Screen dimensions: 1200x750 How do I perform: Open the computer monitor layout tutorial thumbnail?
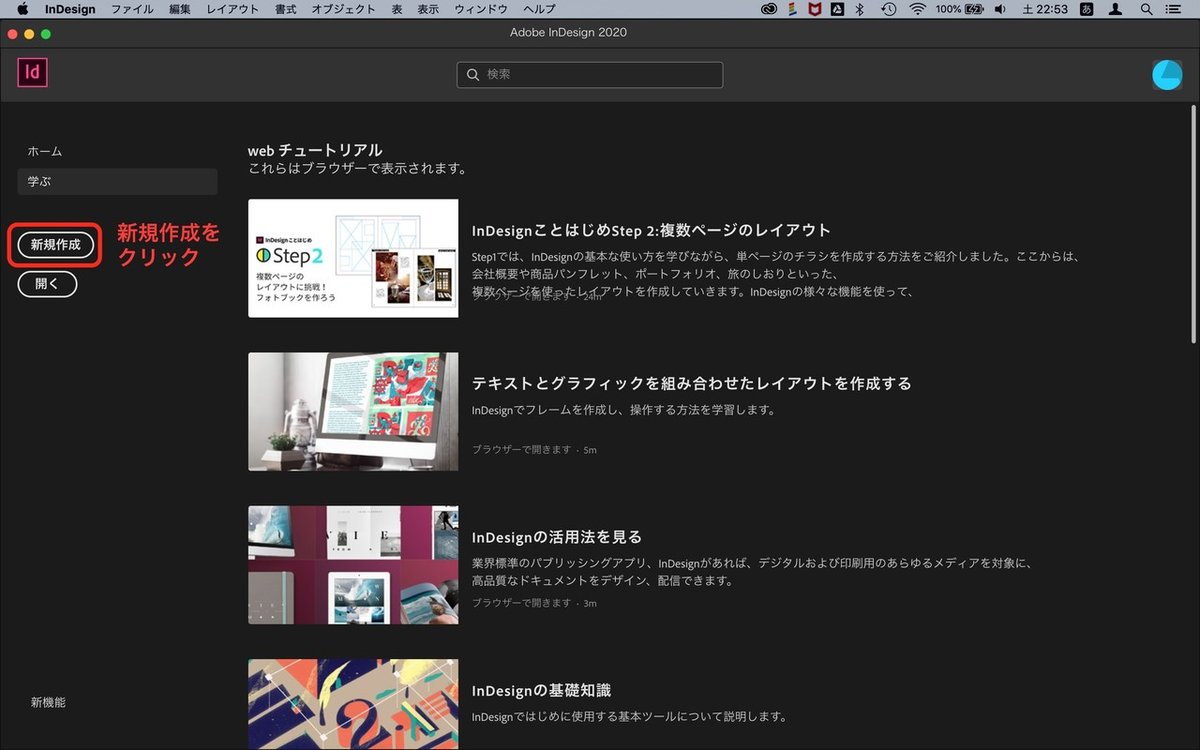pos(353,411)
